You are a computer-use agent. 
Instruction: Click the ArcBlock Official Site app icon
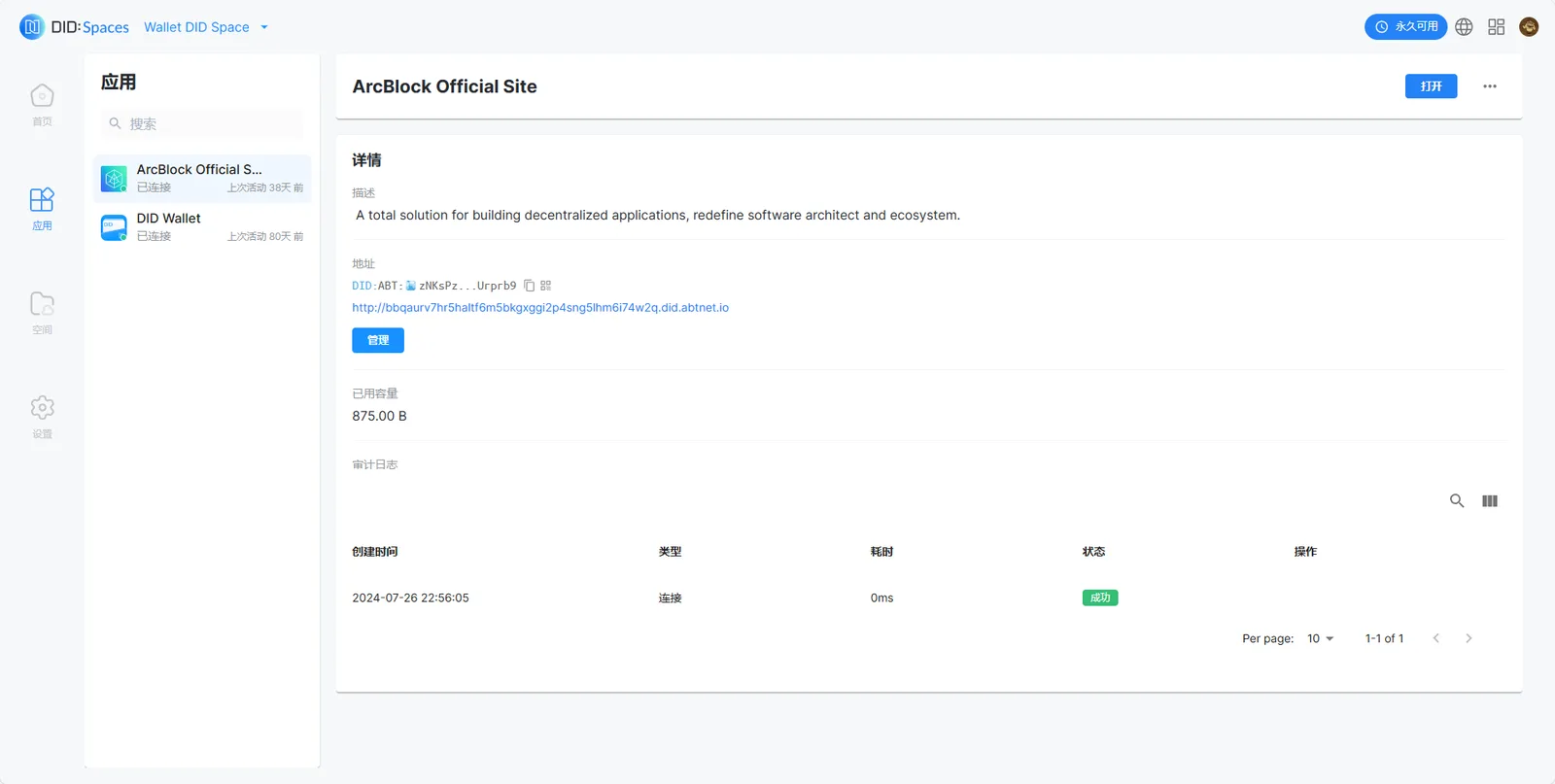tap(114, 179)
